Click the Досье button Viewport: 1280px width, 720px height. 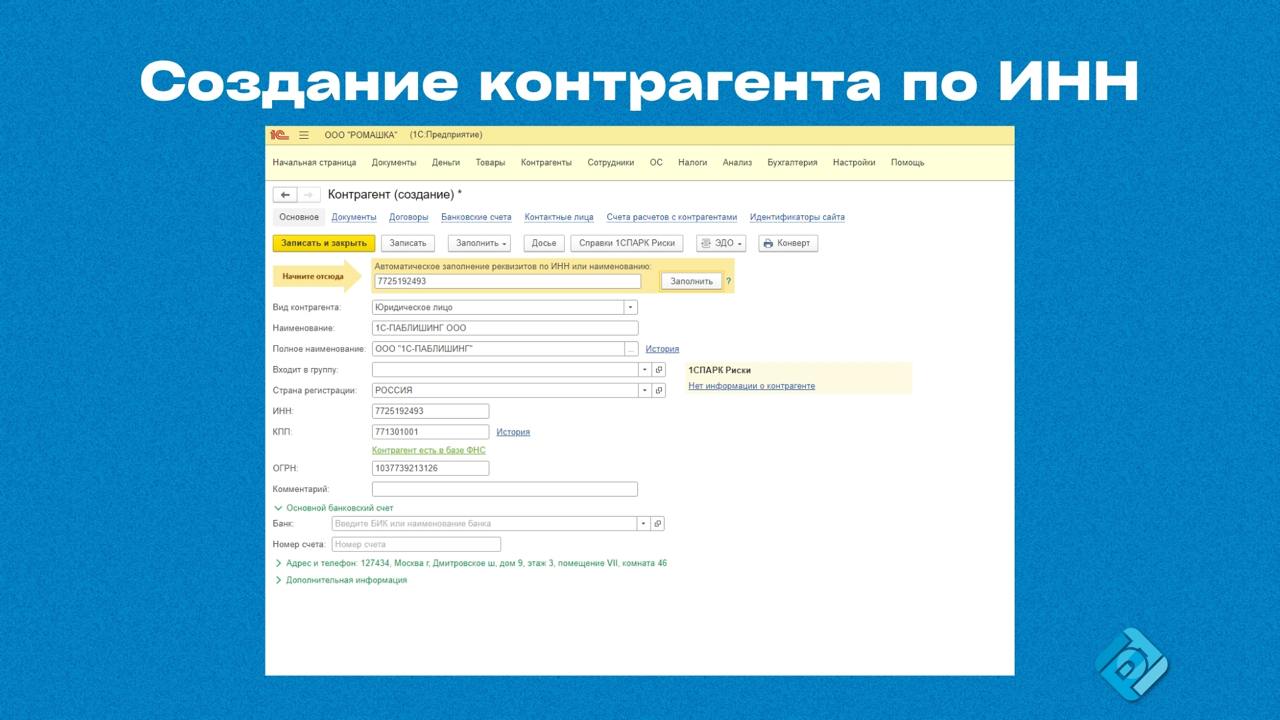(x=544, y=243)
